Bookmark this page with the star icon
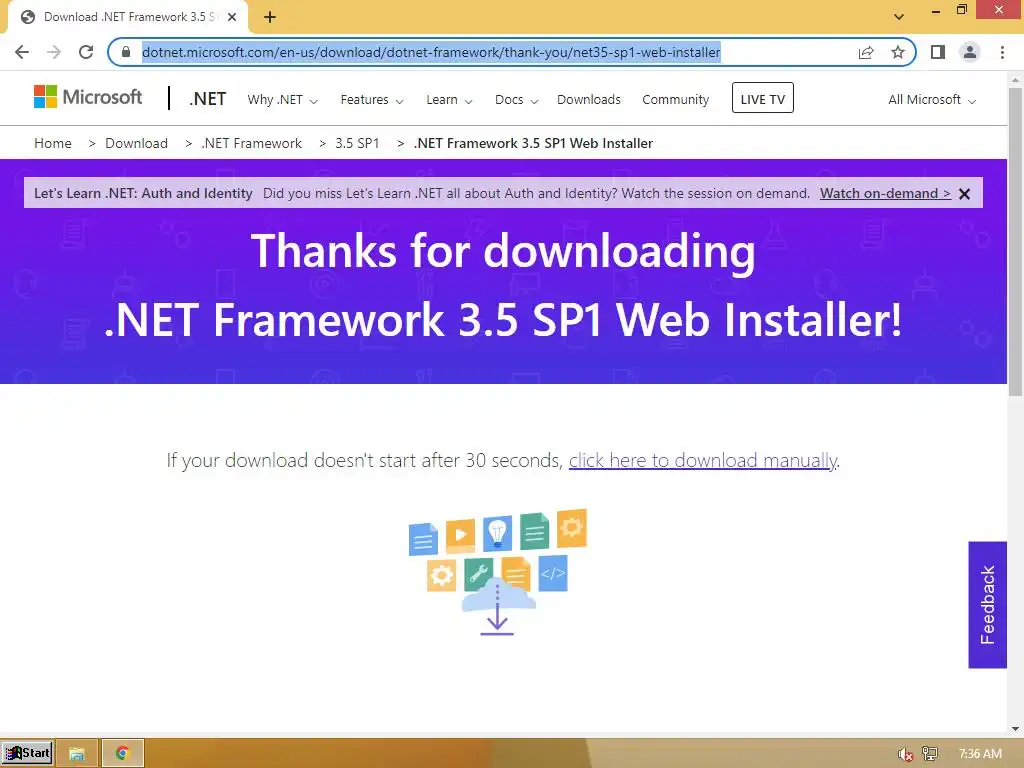1024x768 pixels. pos(898,52)
